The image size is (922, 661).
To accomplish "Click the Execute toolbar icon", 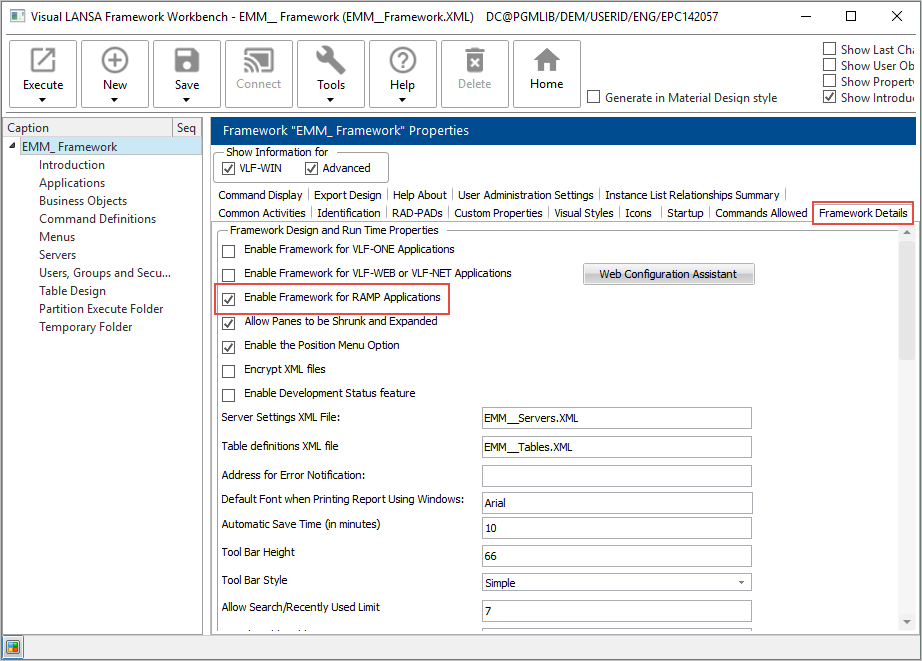I will tap(43, 62).
